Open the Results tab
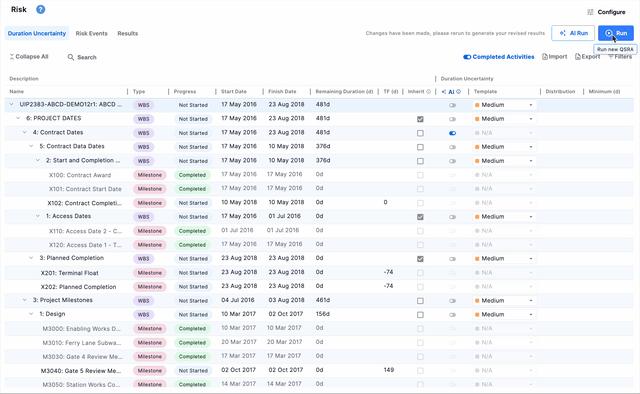 128,33
